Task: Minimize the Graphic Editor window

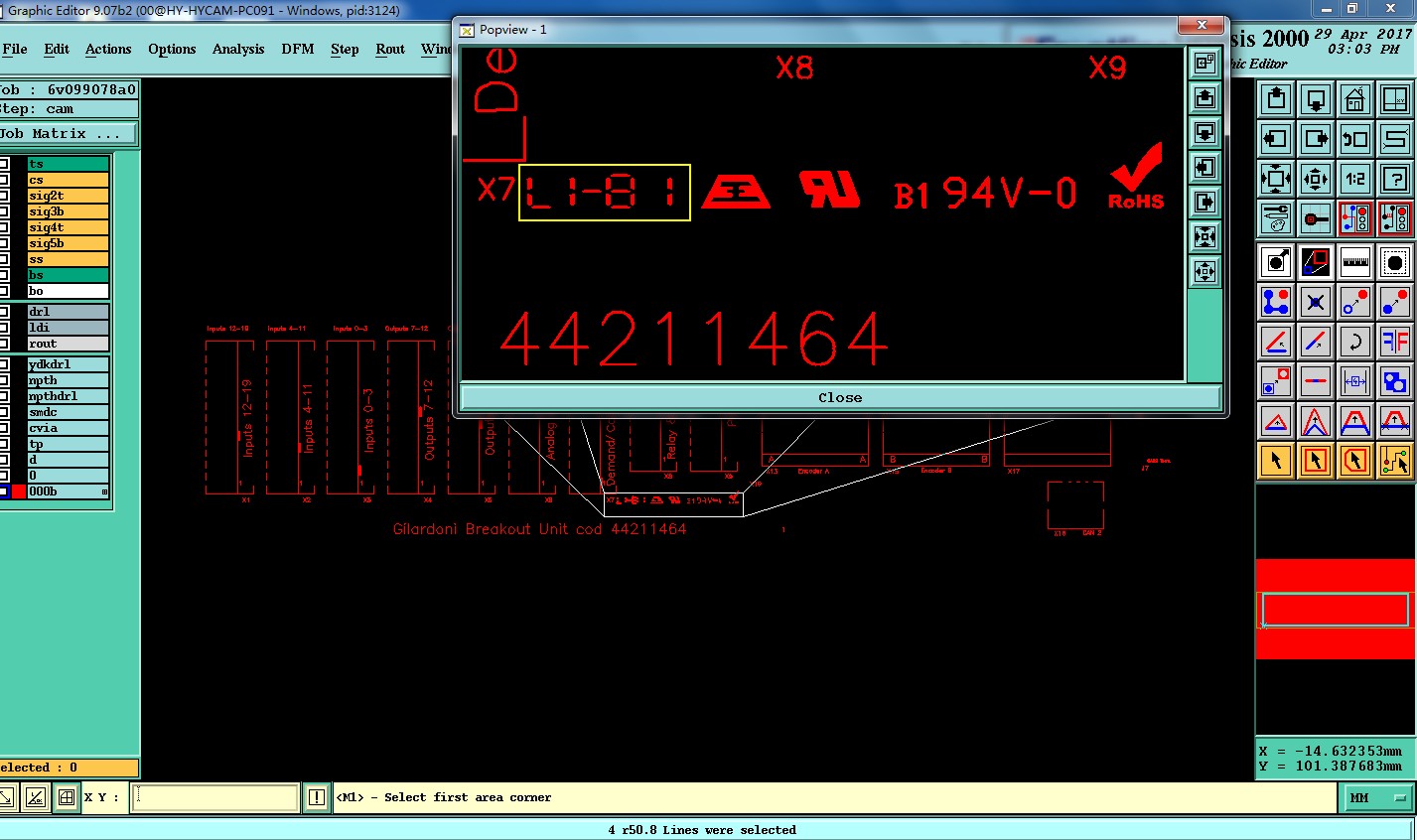Action: pos(1326,9)
